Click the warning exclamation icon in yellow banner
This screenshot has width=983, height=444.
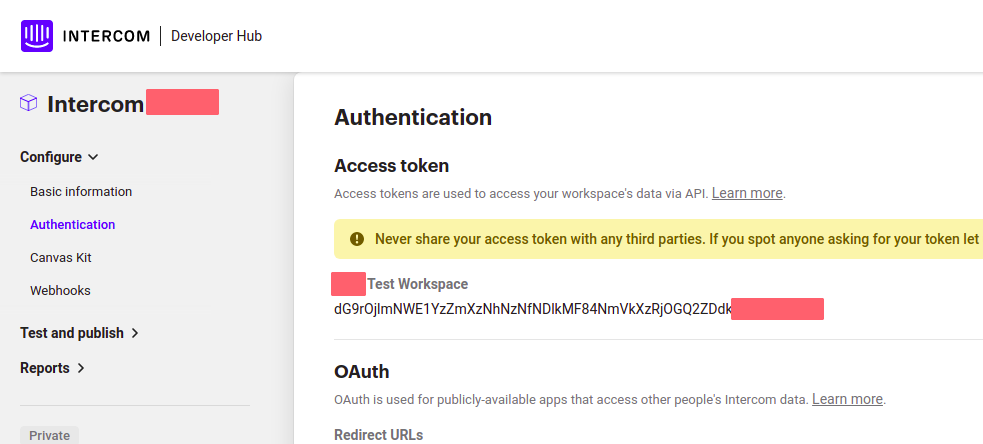357,239
